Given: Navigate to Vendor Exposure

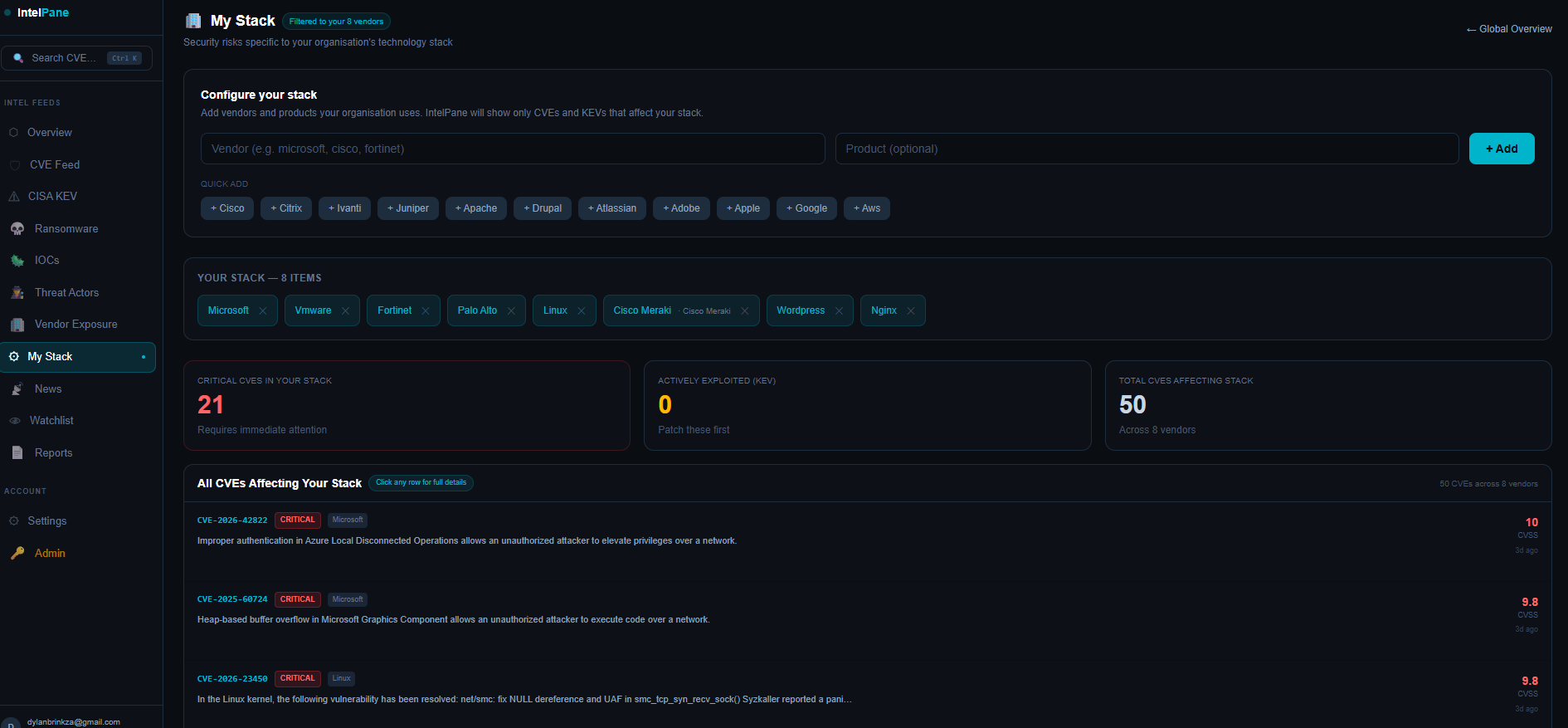Looking at the screenshot, I should (78, 325).
